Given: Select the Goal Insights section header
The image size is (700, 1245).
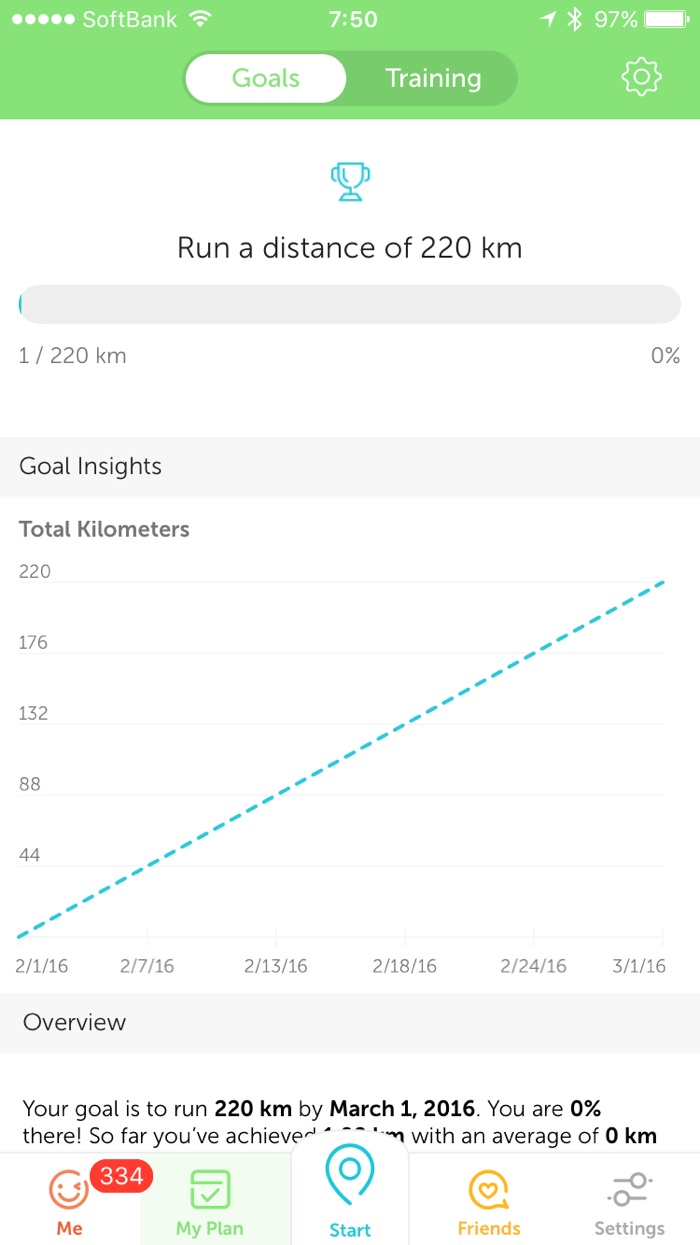Looking at the screenshot, I should click(x=91, y=466).
